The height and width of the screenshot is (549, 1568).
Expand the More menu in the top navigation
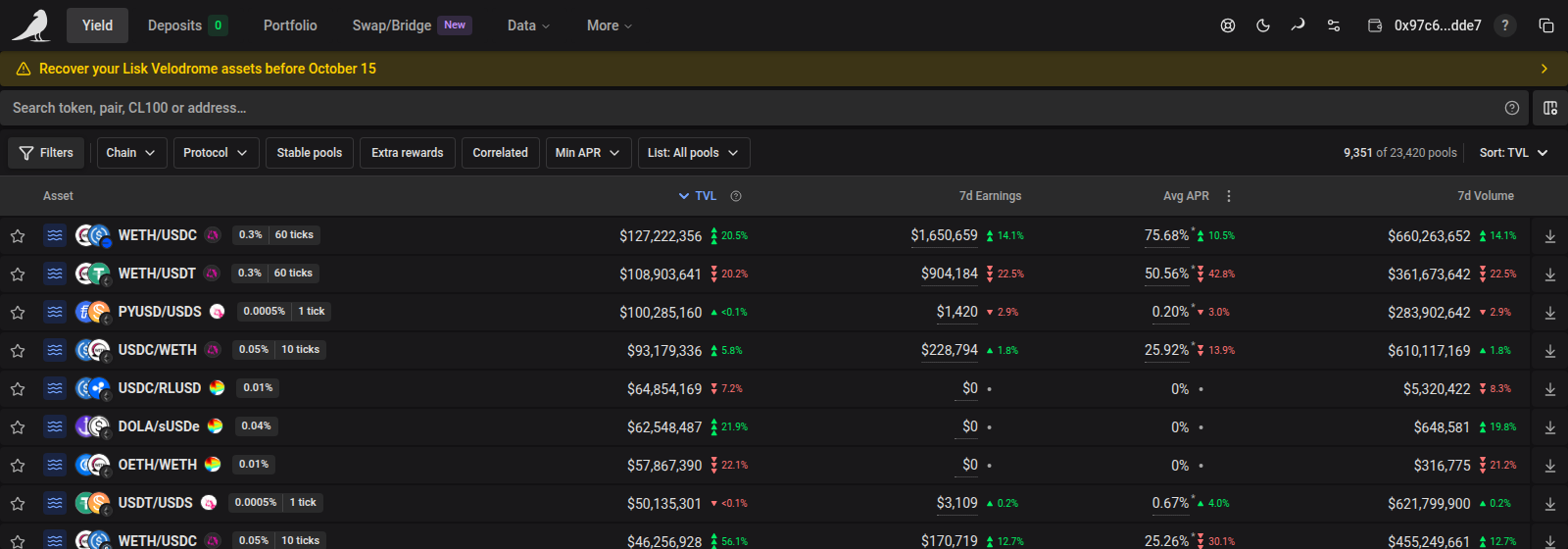(610, 25)
